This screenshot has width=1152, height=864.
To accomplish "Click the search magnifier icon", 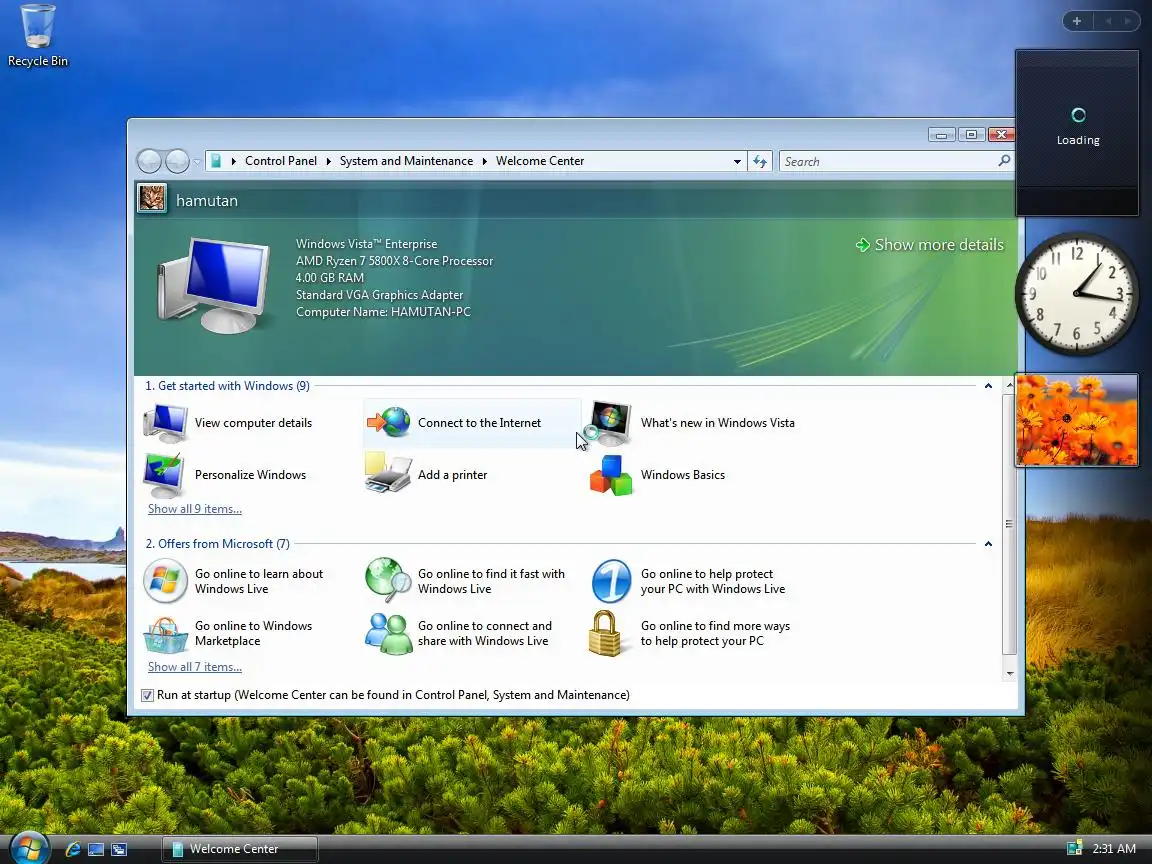I will (x=1004, y=161).
